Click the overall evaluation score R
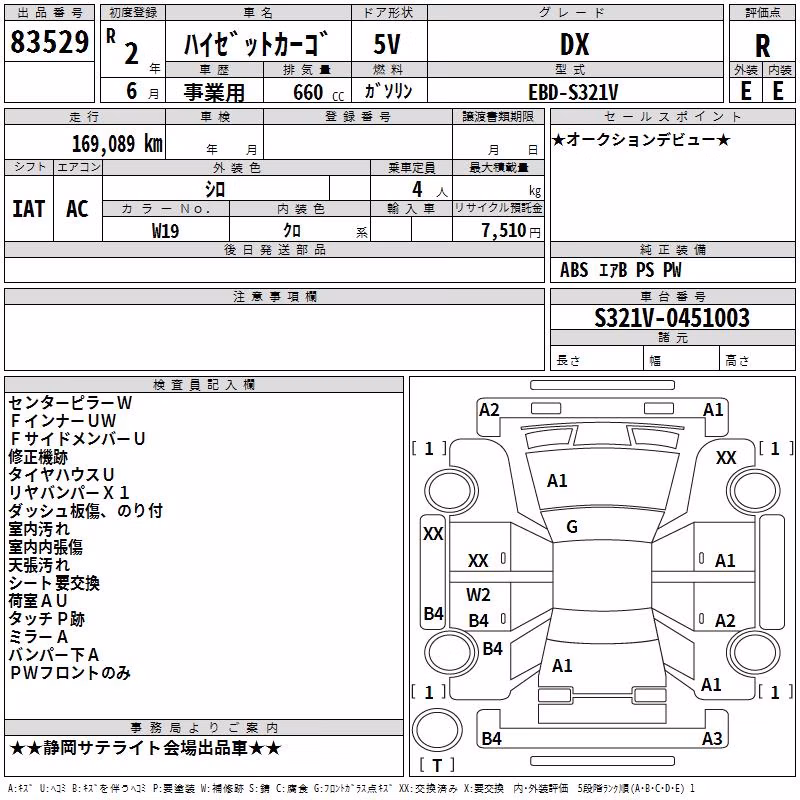 coord(762,46)
